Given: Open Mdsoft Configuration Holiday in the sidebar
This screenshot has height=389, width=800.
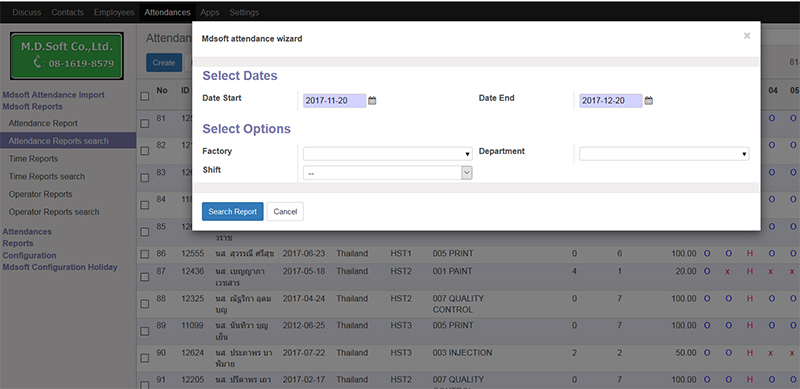Looking at the screenshot, I should (60, 267).
